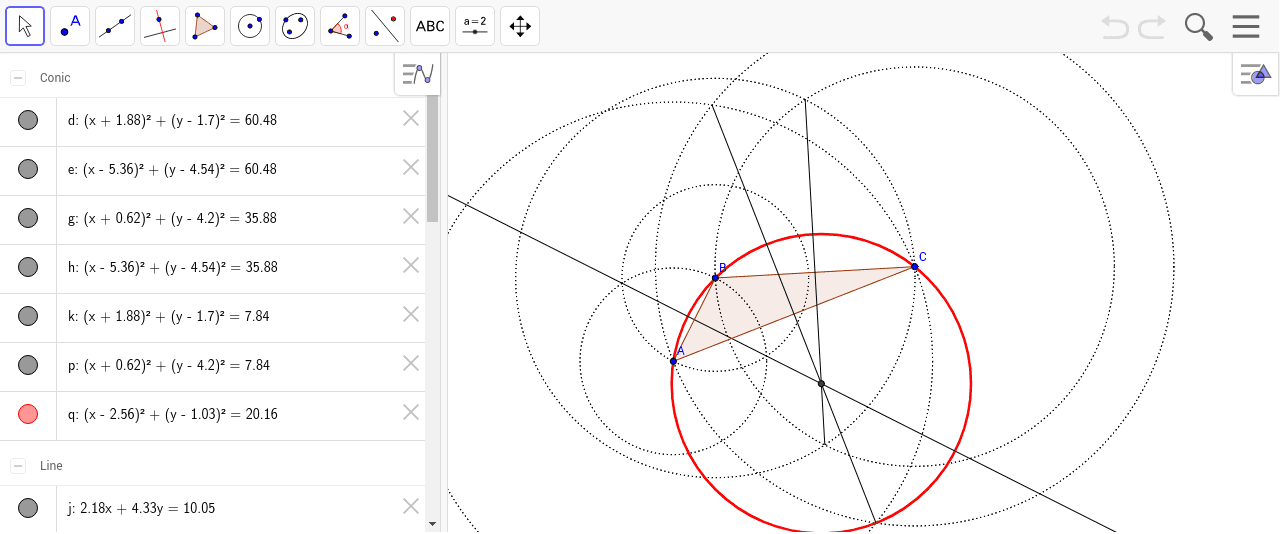Select the Polygon tool
This screenshot has width=1280, height=534.
click(205, 26)
